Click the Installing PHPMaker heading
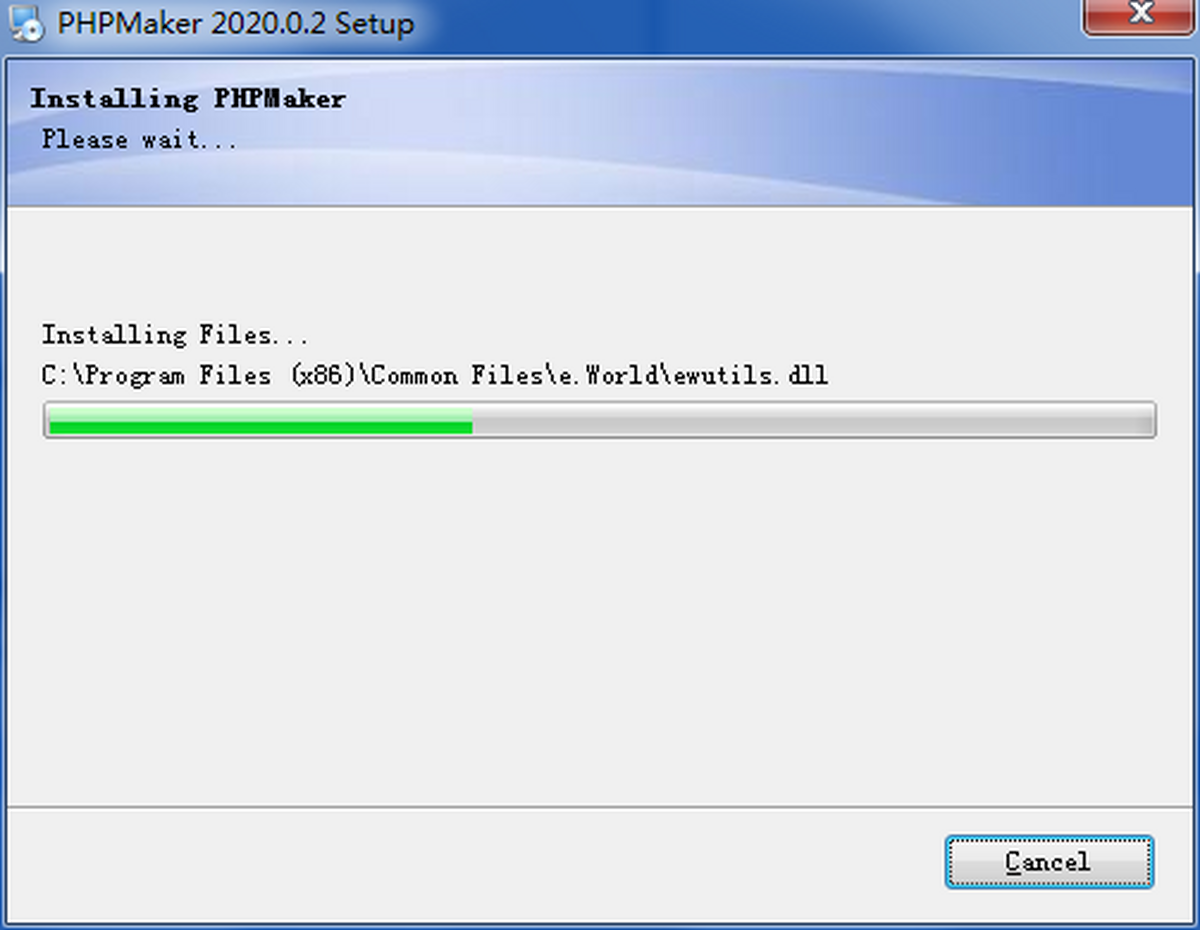 pyautogui.click(x=187, y=98)
